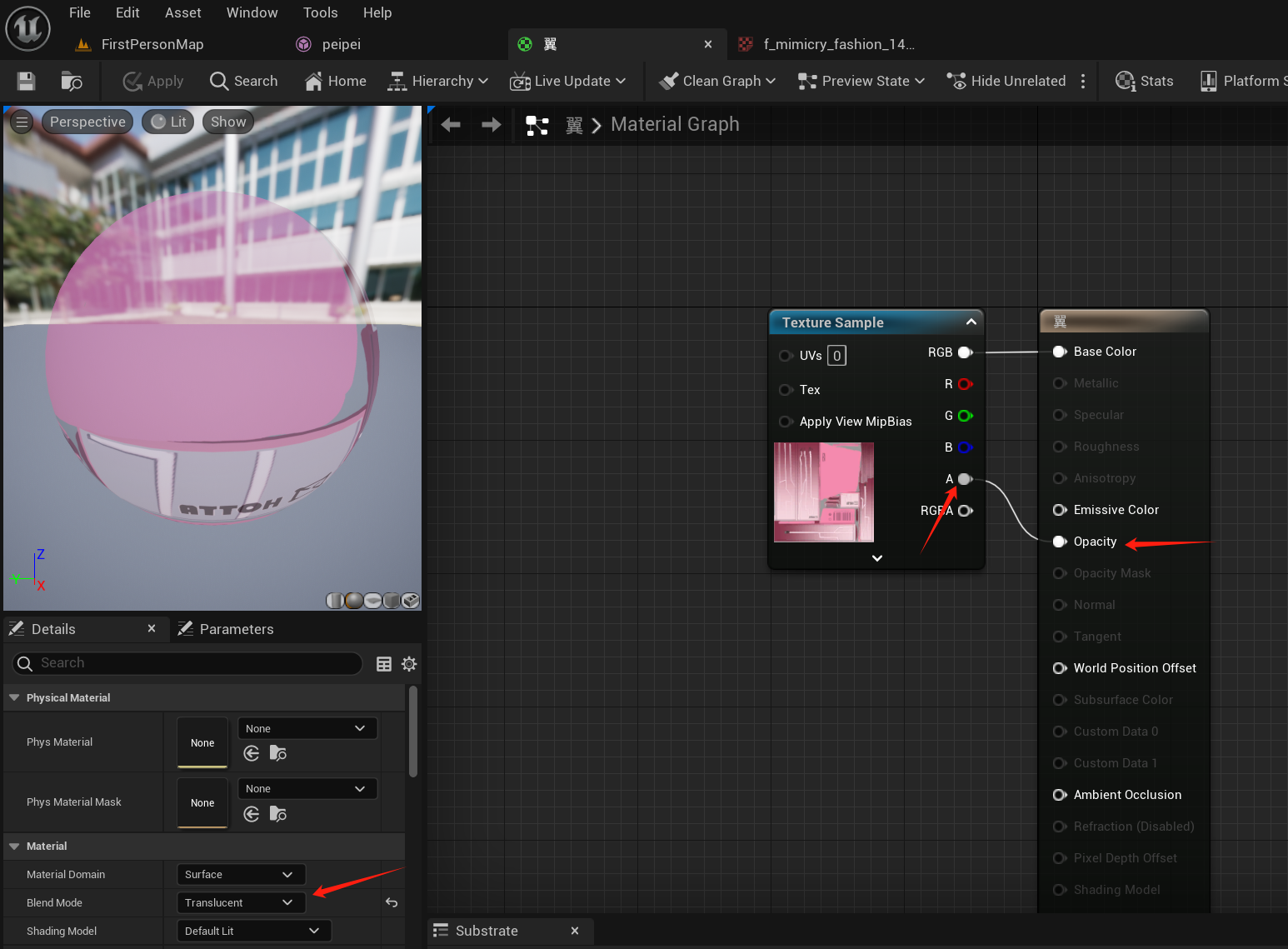Open the Phys Material asset dropdown
Screen dimensions: 1288x949
tap(307, 728)
